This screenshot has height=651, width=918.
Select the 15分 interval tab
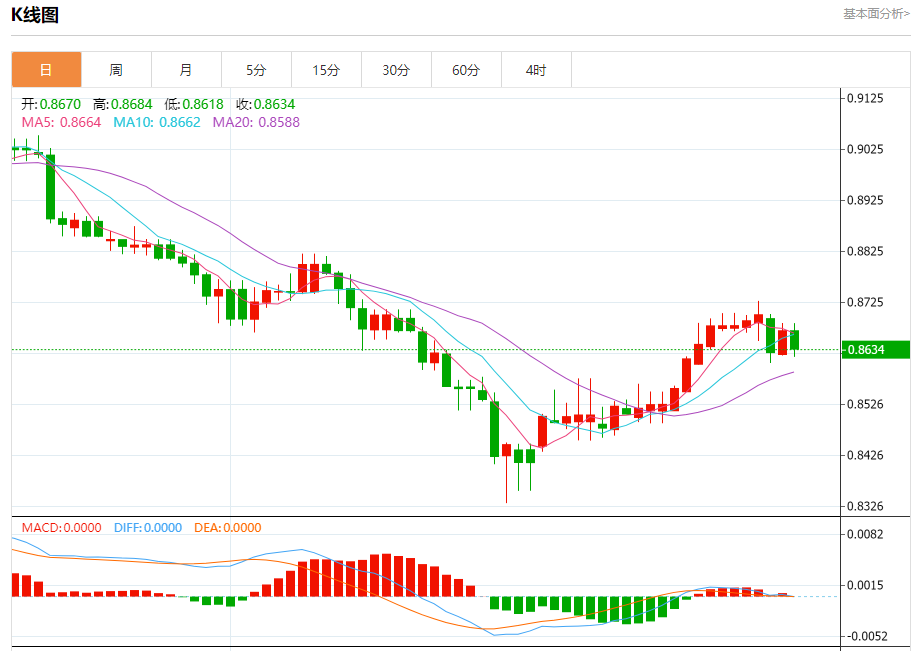click(326, 70)
